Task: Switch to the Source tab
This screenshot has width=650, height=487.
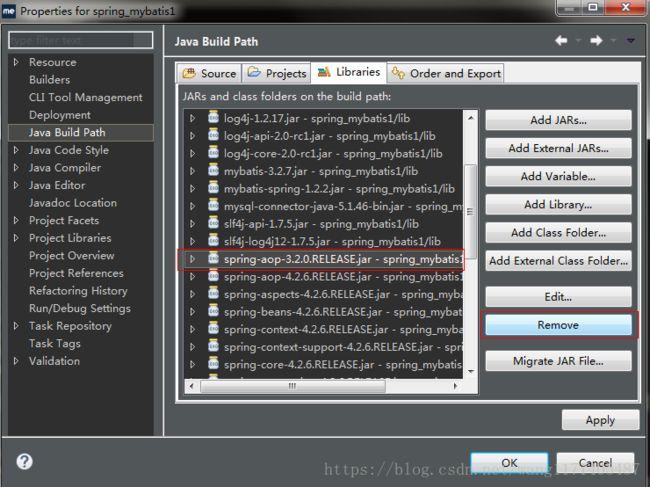Action: [x=209, y=73]
